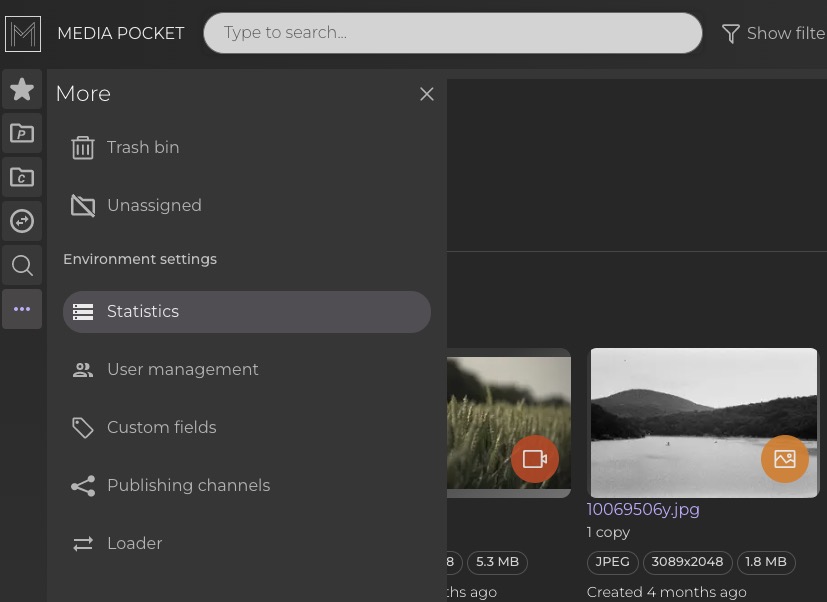827x602 pixels.
Task: Click the image type badge on lake photo
Action: coord(784,459)
